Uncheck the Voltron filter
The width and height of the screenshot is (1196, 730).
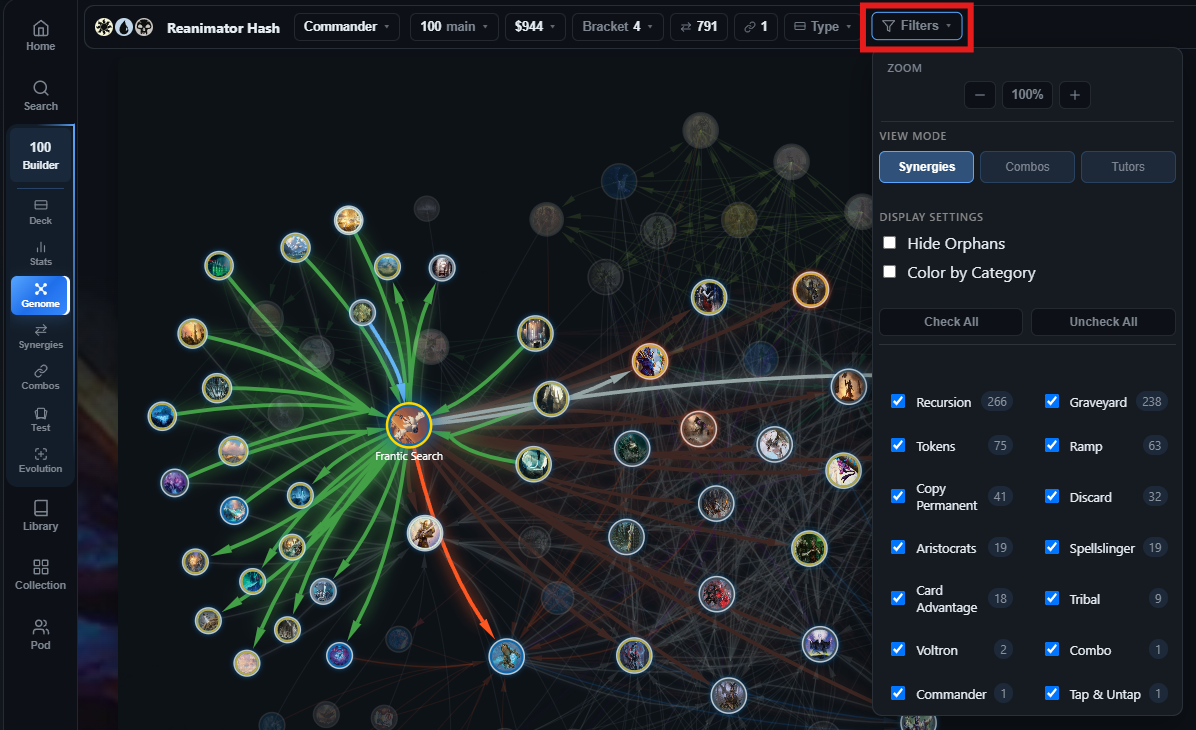(899, 650)
